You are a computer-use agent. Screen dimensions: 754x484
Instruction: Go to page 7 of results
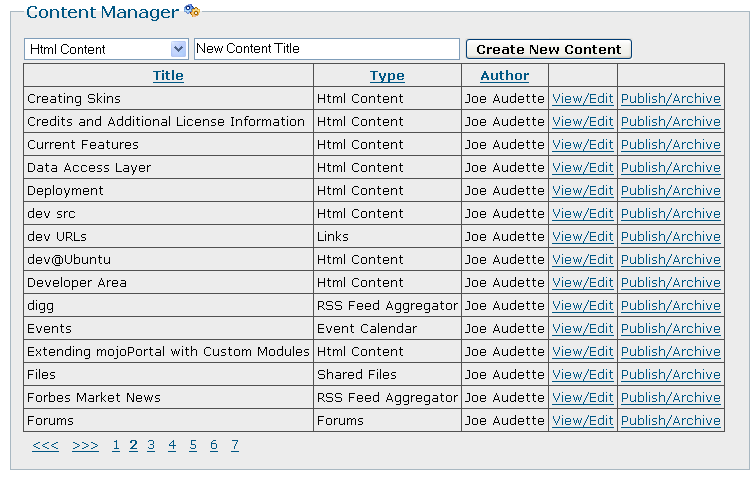coord(235,446)
